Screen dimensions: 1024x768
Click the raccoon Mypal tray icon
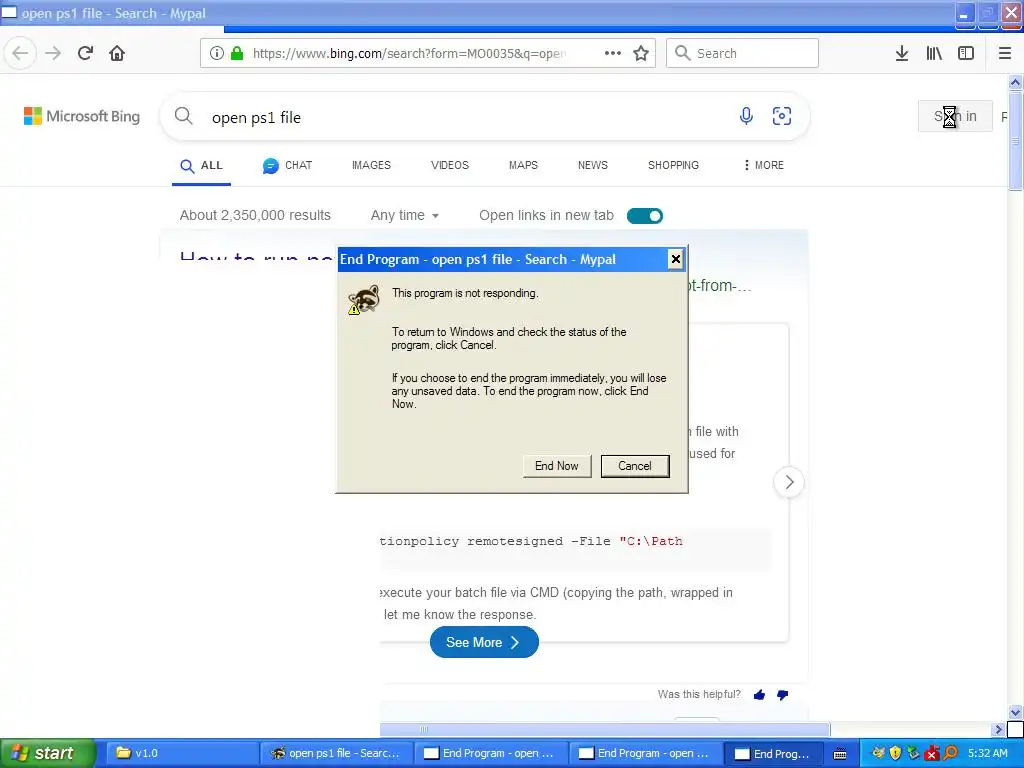click(878, 753)
